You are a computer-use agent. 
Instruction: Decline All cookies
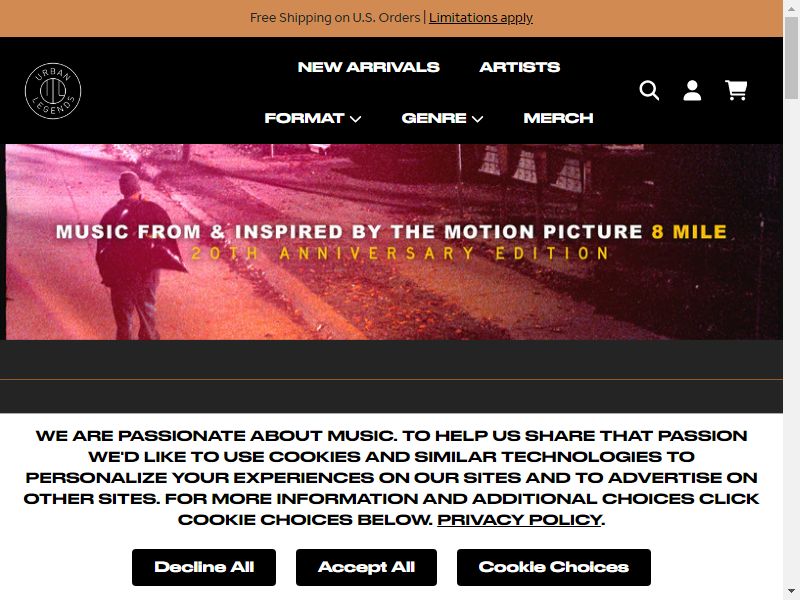204,567
